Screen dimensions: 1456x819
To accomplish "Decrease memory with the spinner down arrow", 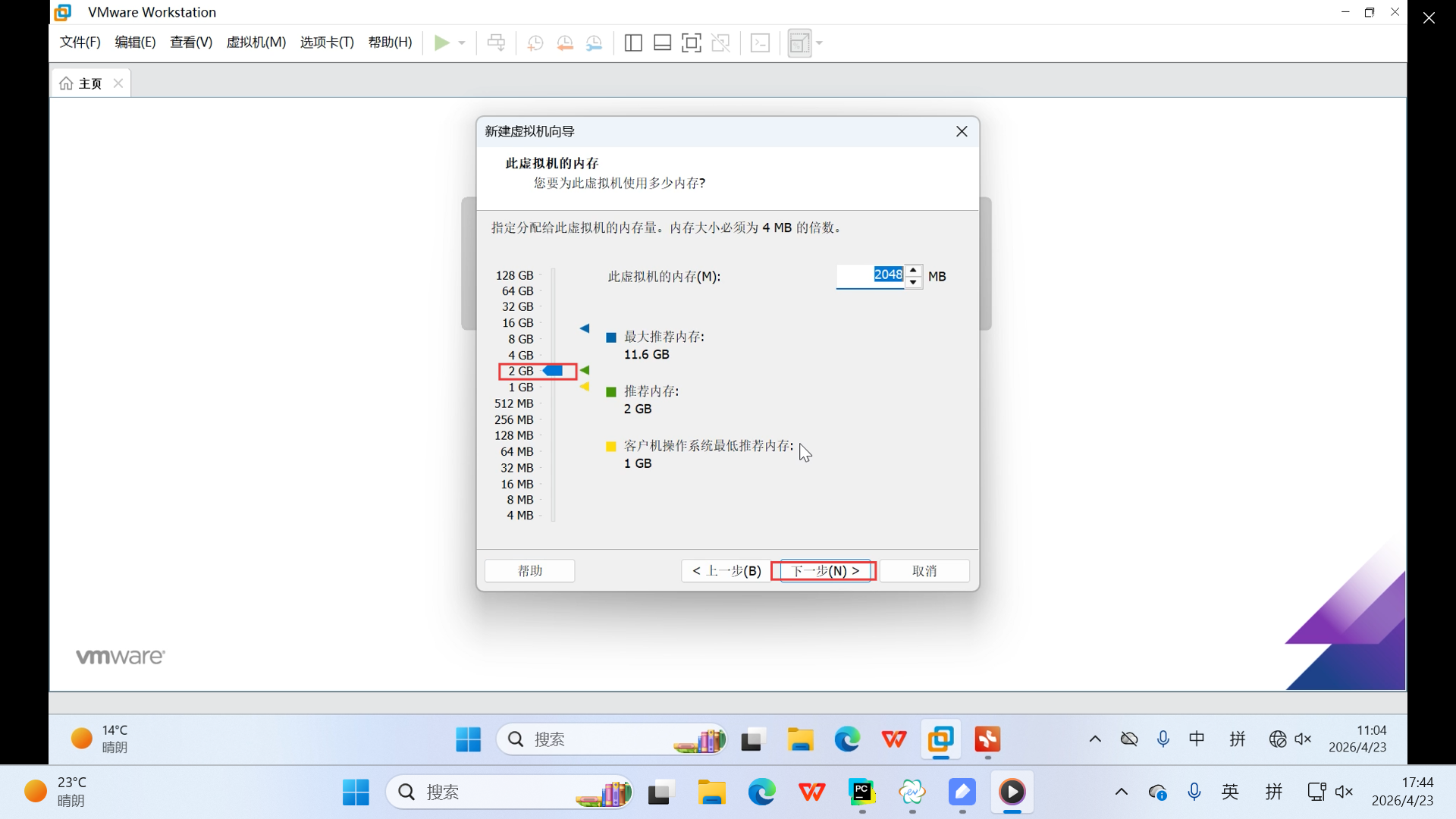I will [914, 282].
